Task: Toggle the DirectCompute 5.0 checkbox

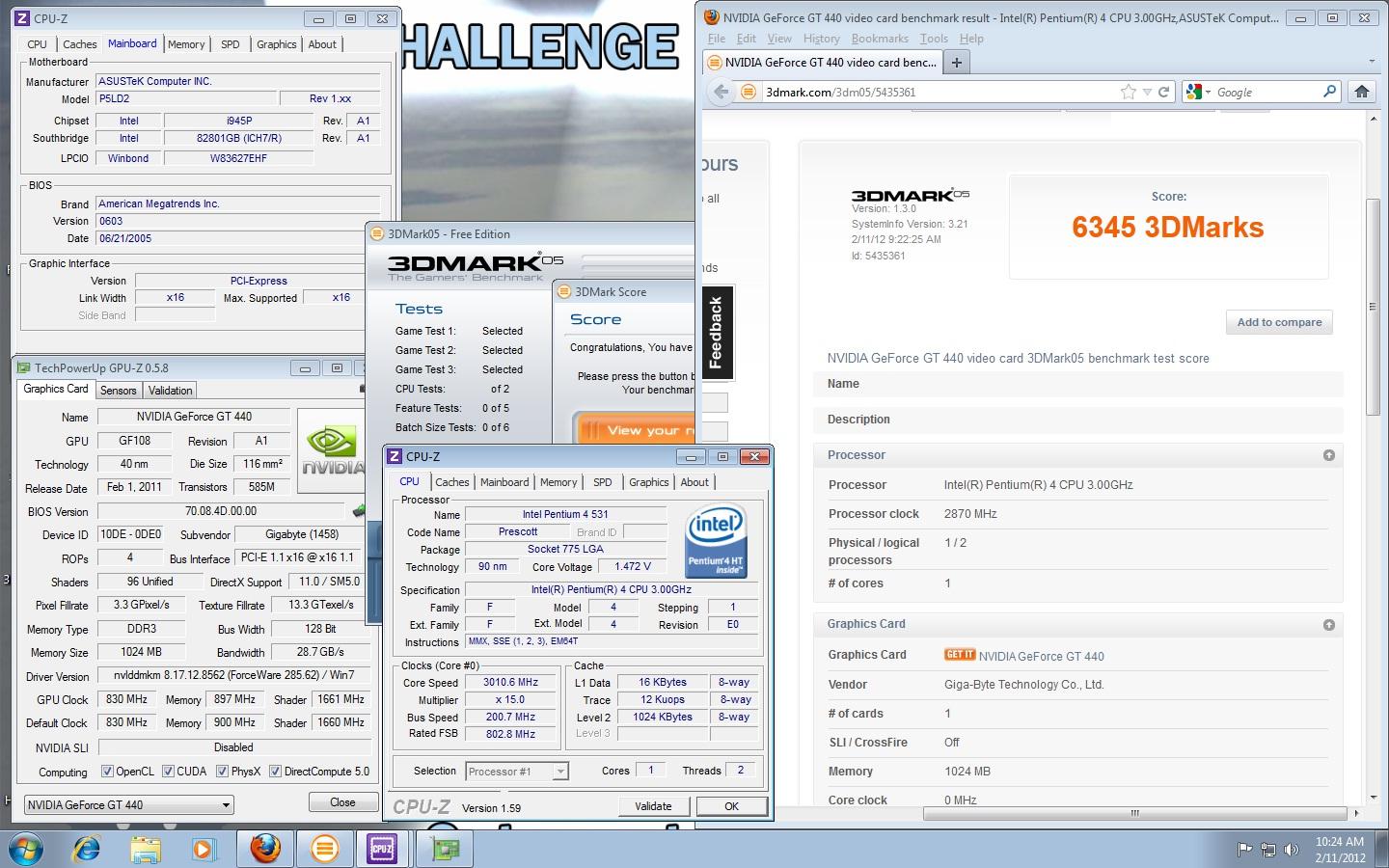Action: coord(275,772)
